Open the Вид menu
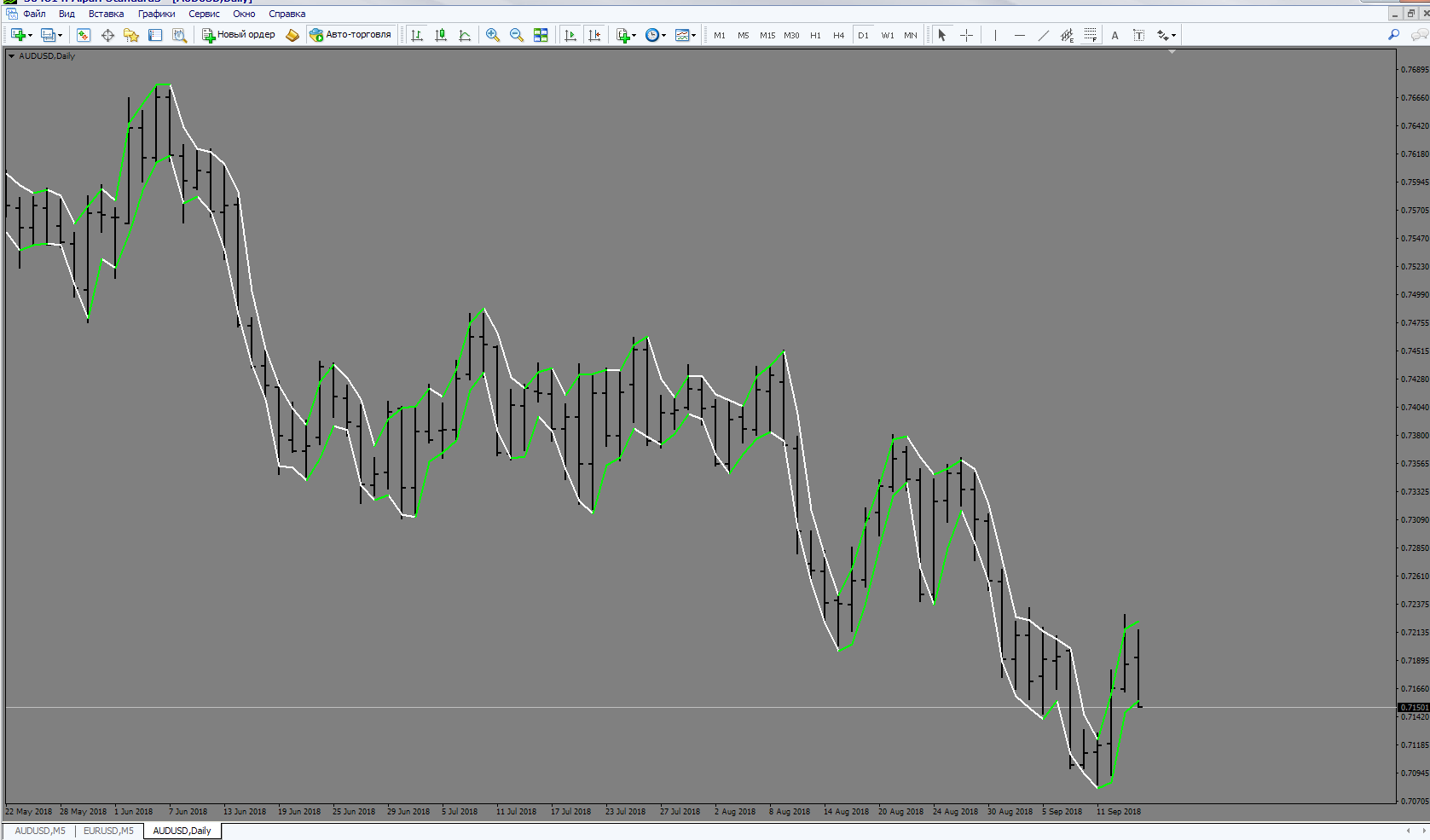This screenshot has width=1430, height=840. 67,14
